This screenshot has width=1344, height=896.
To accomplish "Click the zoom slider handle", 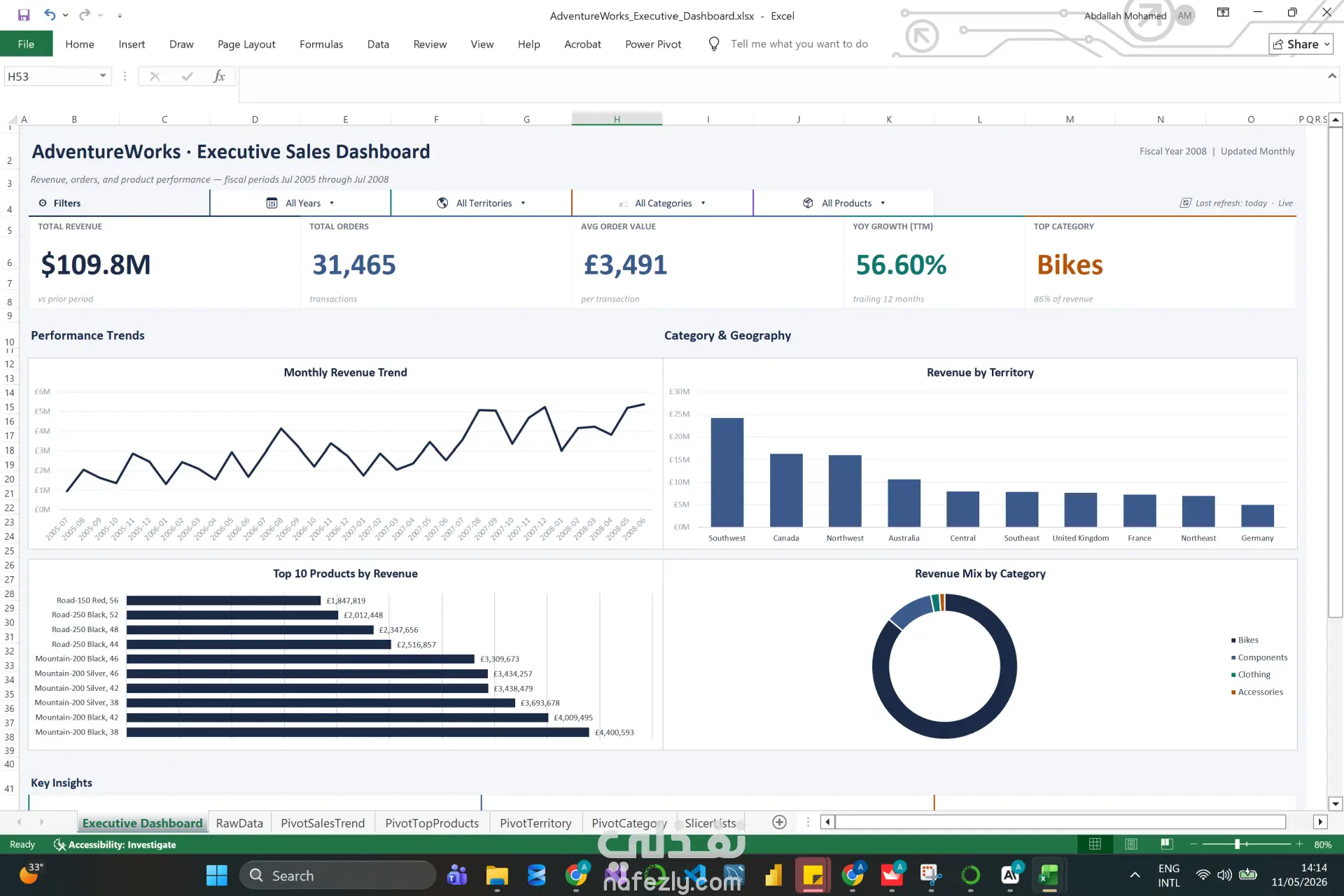I will [1238, 844].
